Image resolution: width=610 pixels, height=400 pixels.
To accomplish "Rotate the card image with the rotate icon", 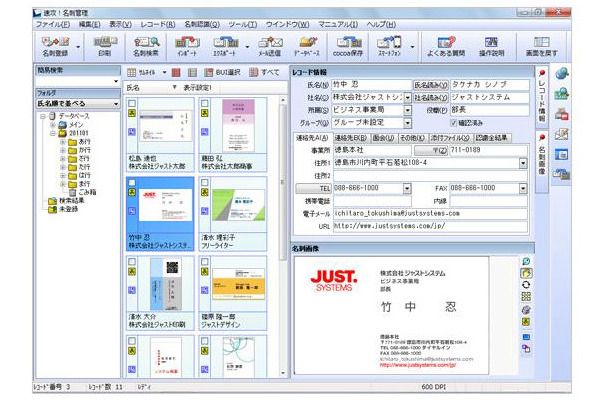I will tap(526, 285).
